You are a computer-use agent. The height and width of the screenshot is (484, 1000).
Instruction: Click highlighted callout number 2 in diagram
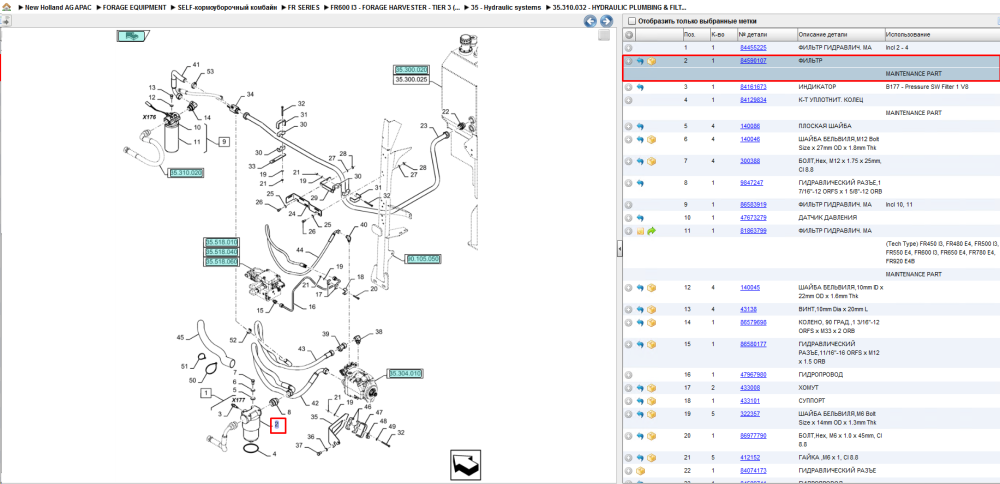tap(277, 425)
